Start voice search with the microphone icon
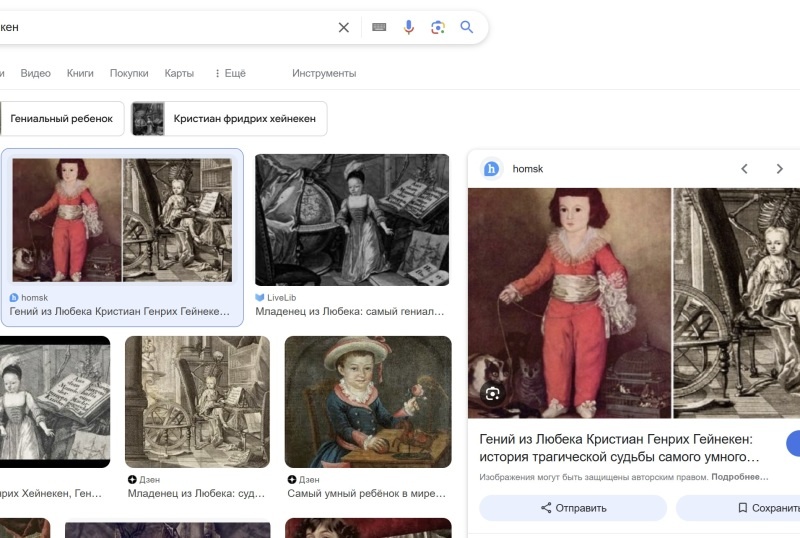The width and height of the screenshot is (800, 538). coord(409,27)
